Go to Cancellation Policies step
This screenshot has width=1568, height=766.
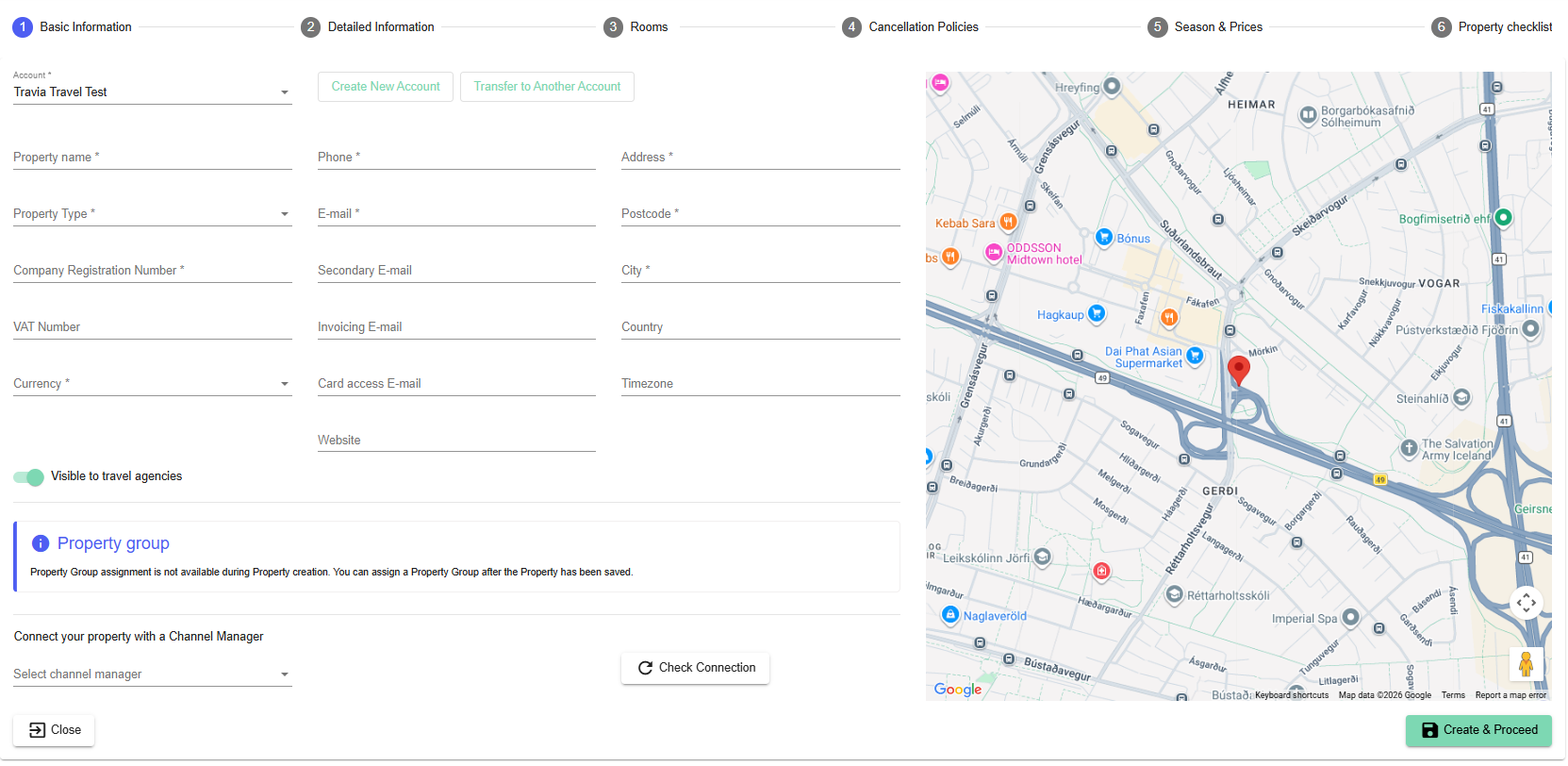pos(911,27)
